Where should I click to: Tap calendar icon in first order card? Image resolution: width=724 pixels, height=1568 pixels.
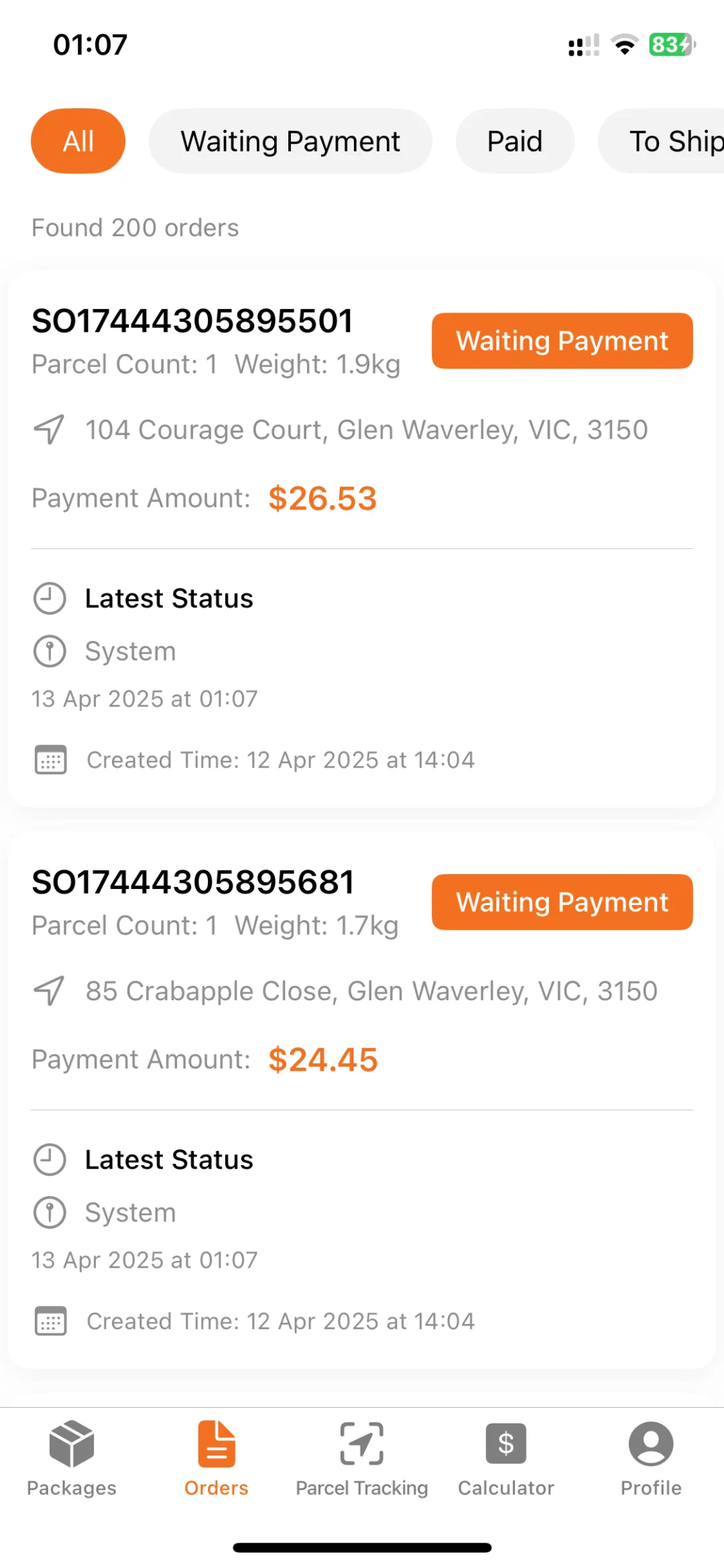coord(50,760)
